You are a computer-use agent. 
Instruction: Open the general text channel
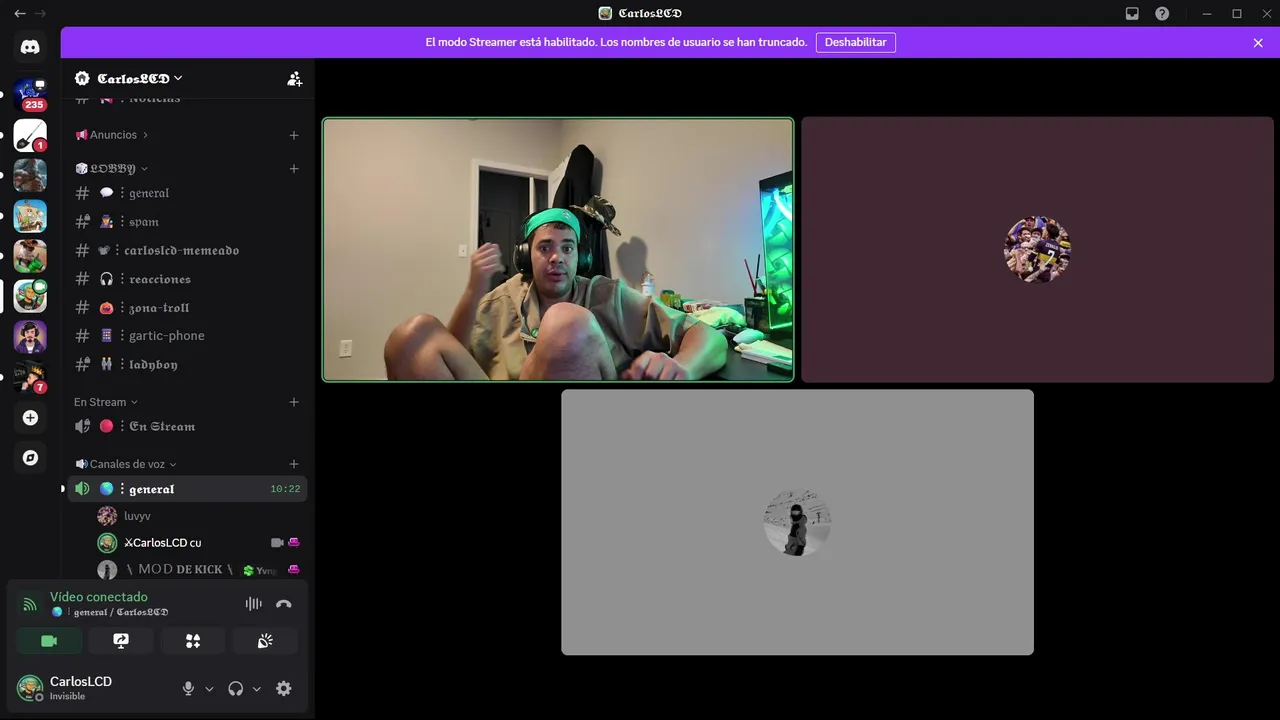185,193
